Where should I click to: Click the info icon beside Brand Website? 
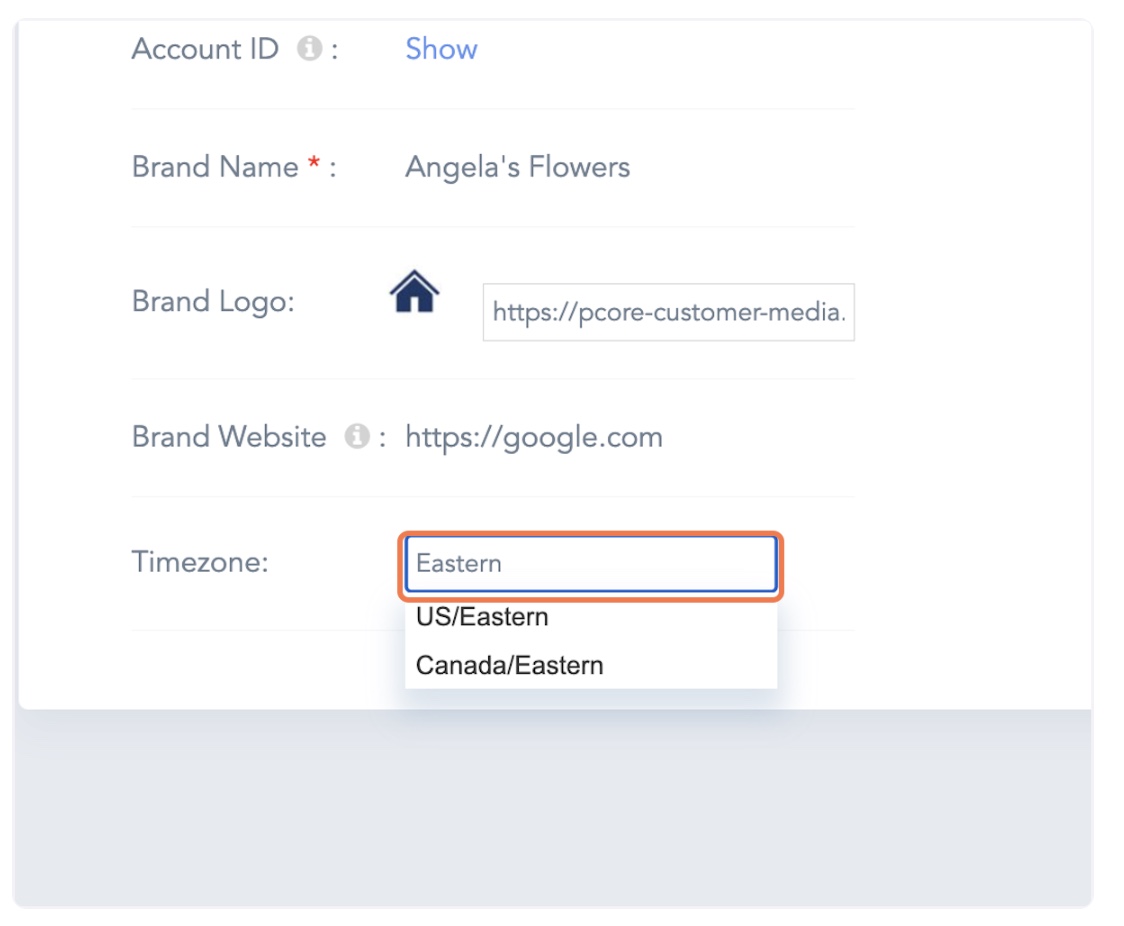point(356,437)
